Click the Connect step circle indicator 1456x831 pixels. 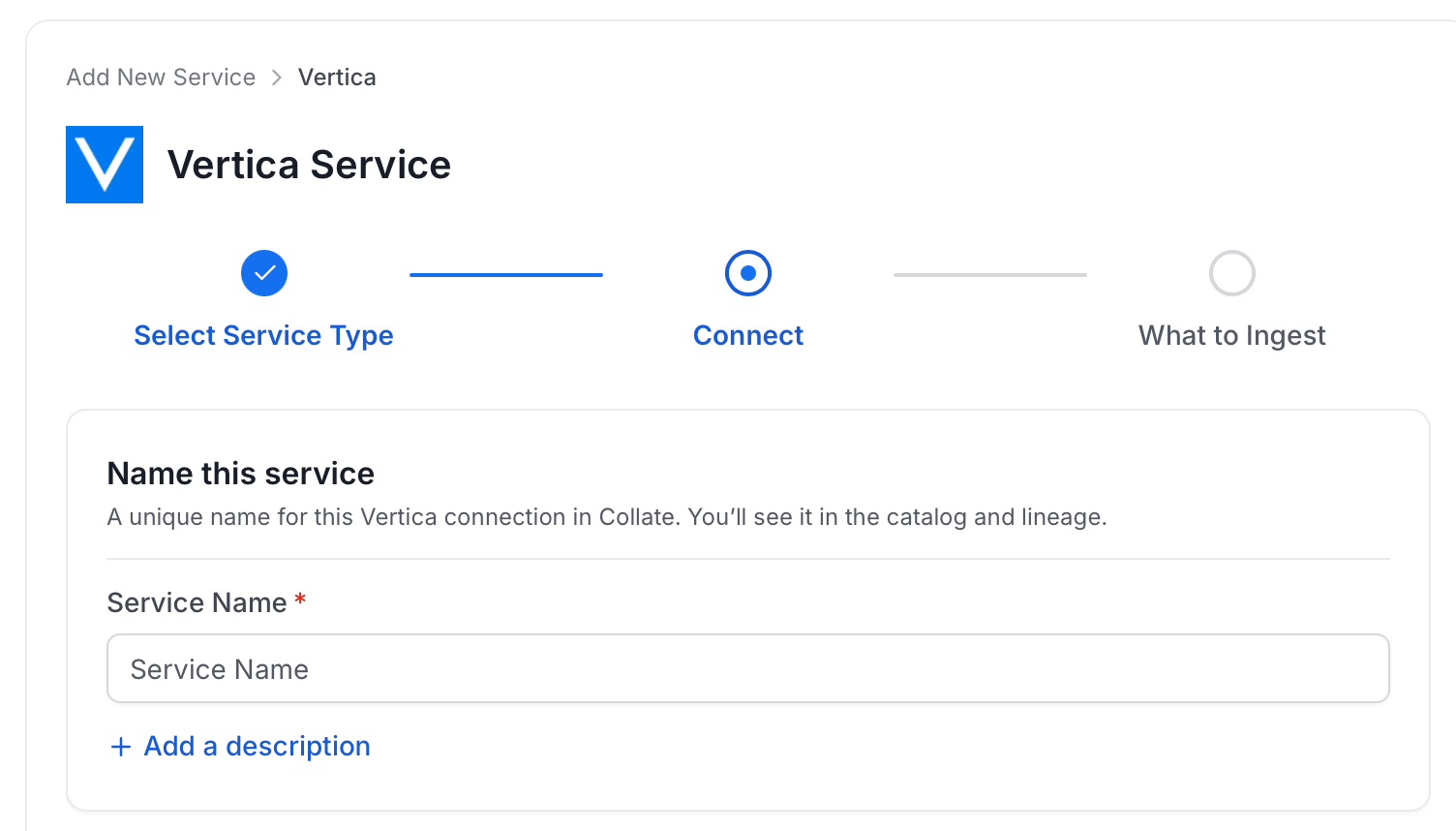click(x=748, y=273)
